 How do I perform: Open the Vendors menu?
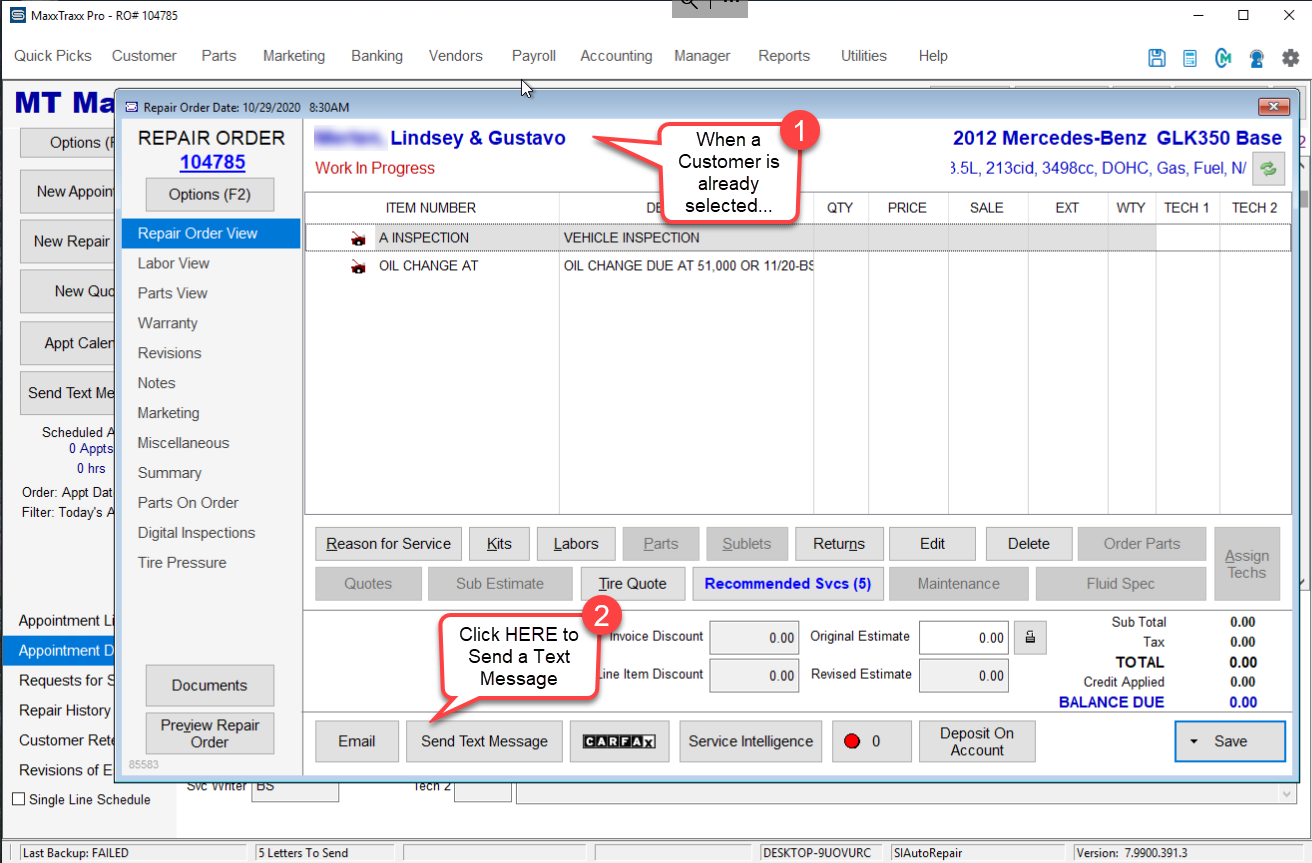click(456, 56)
